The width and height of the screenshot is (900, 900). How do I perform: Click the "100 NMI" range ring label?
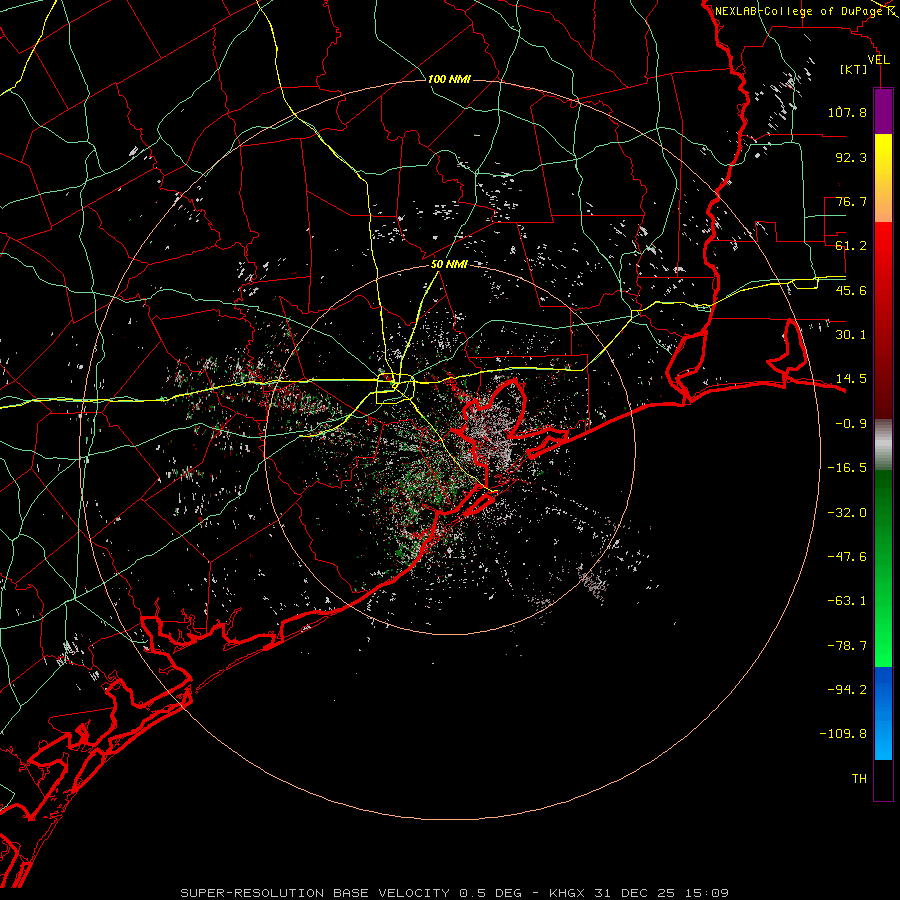coord(449,79)
